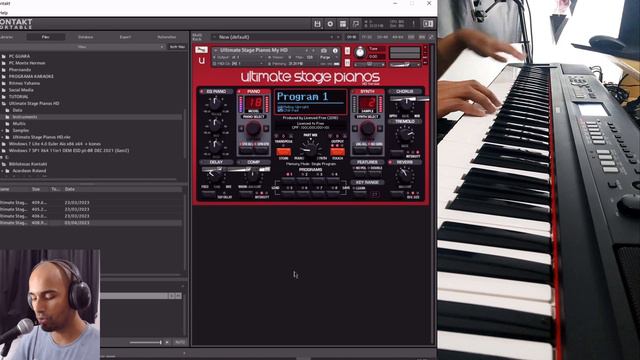Click the red U logo on instrument
The image size is (640, 360).
[201, 61]
